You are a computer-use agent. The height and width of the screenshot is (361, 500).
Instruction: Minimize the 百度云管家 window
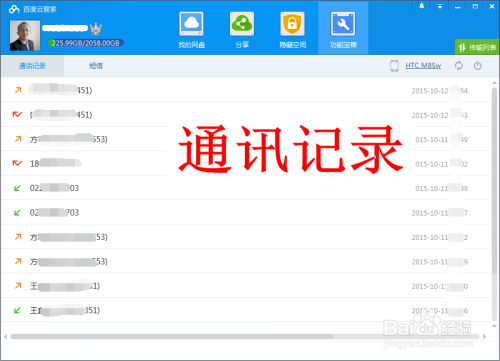[x=458, y=6]
